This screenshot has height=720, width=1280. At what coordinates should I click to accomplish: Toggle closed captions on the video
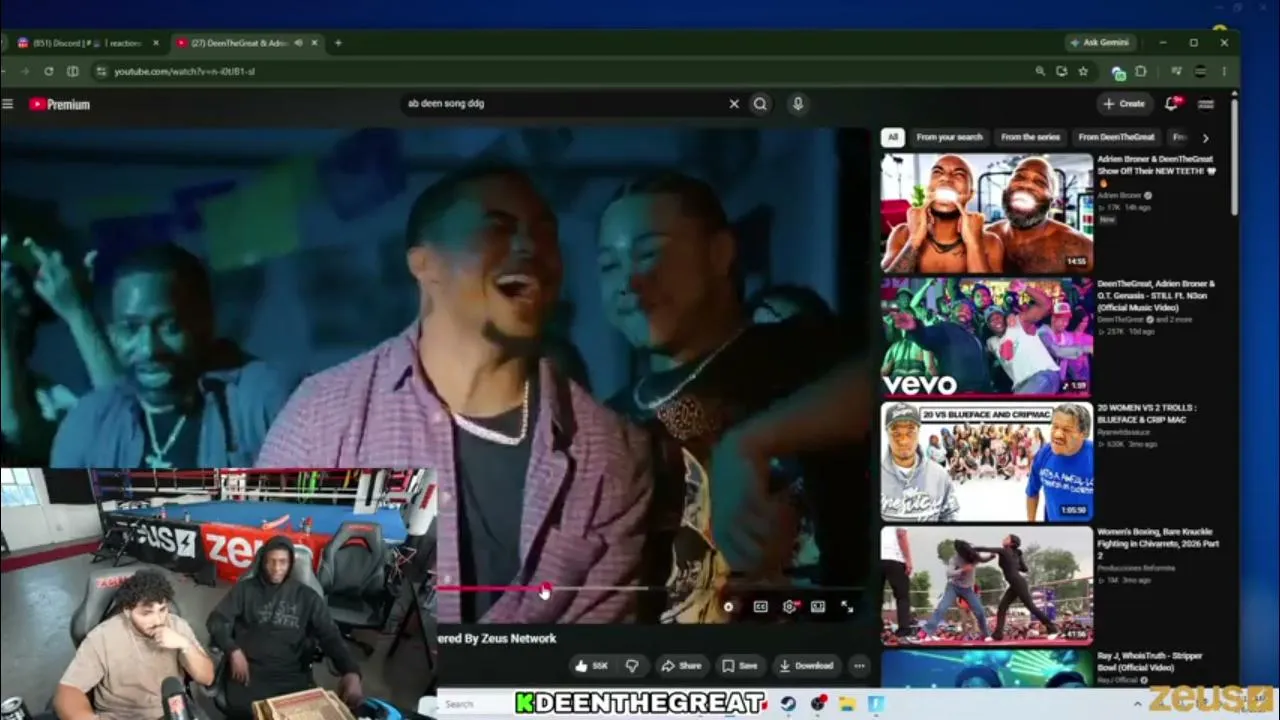click(x=760, y=607)
